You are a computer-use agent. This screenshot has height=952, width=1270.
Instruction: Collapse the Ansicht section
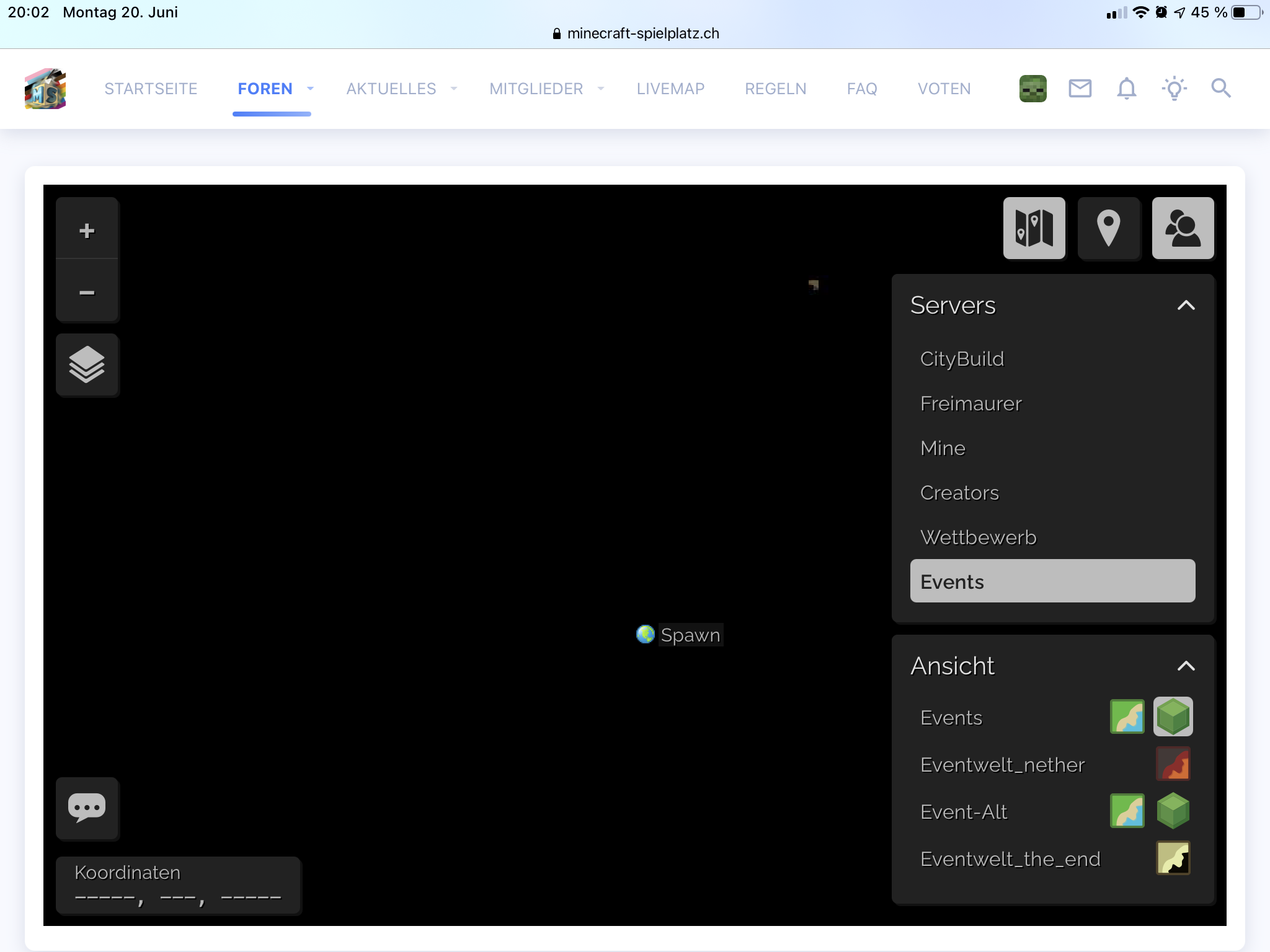coord(1186,666)
